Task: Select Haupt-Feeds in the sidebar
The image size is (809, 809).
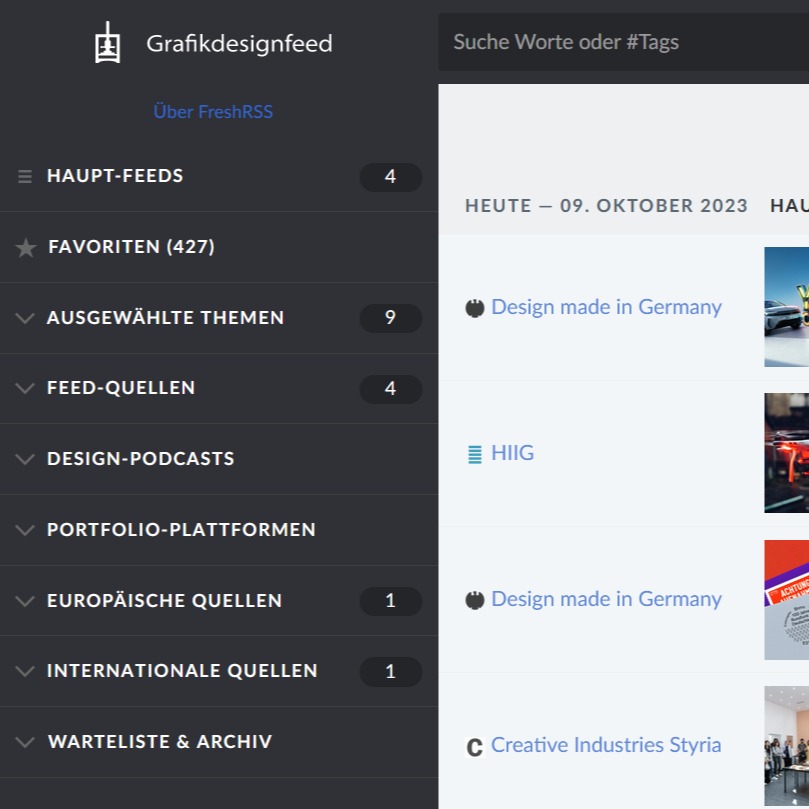Action: pyautogui.click(x=115, y=176)
